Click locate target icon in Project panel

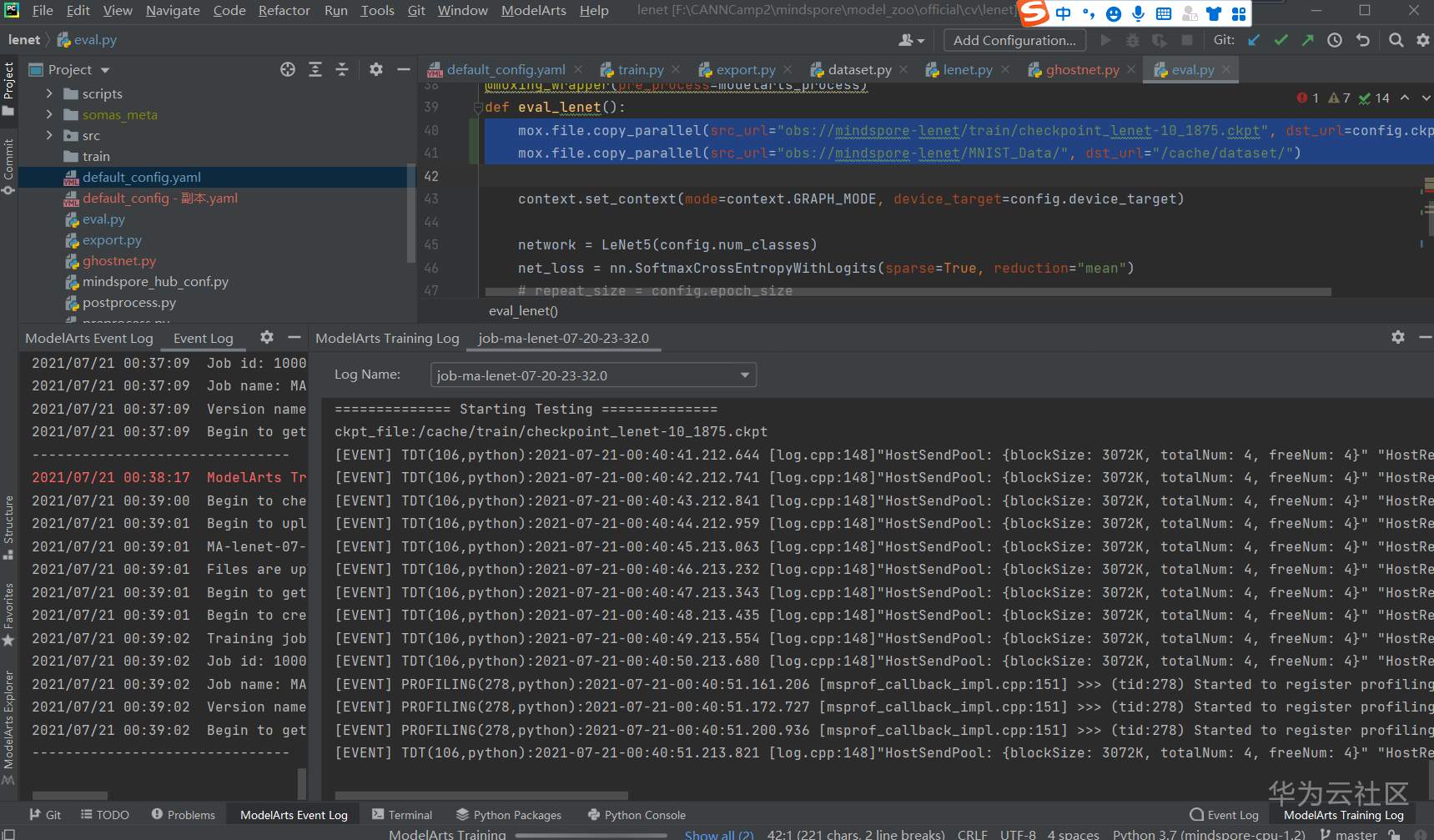(288, 70)
